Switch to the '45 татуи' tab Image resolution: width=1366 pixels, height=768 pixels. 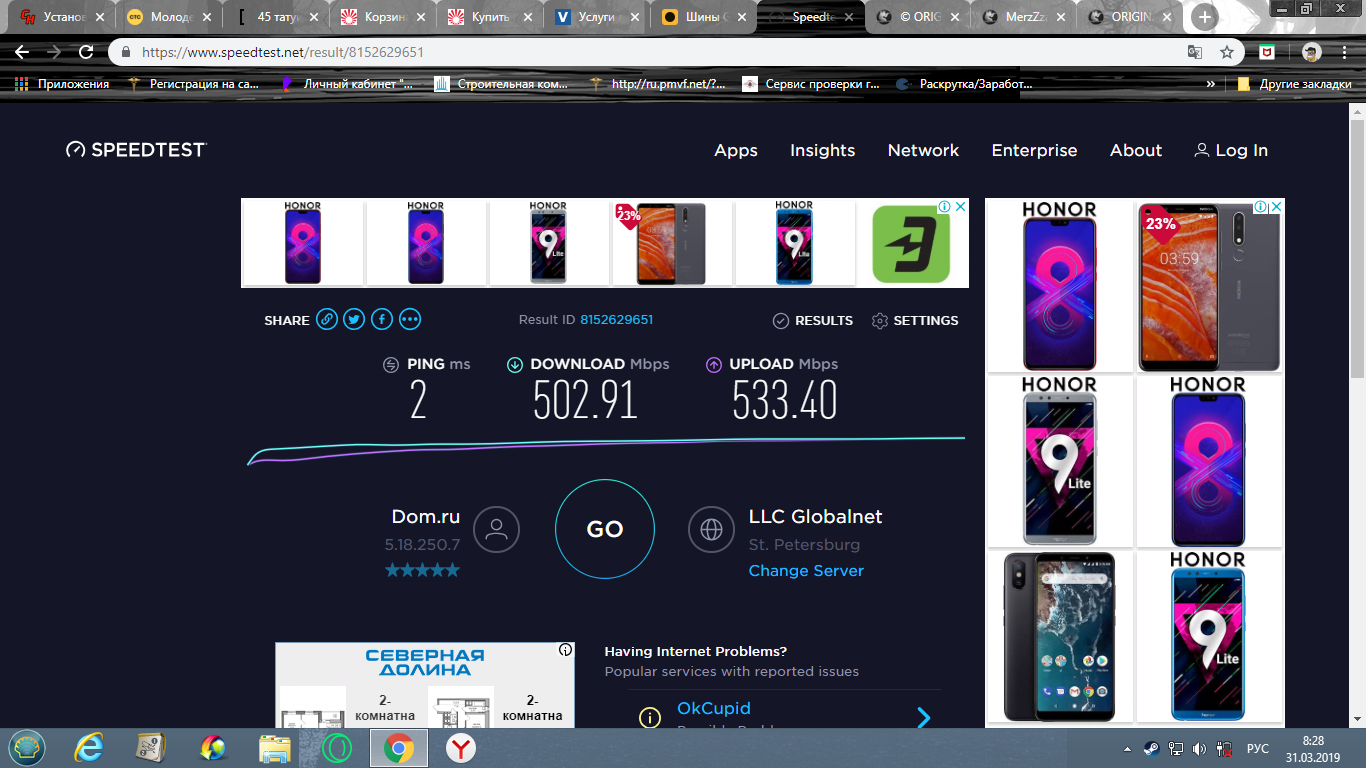tap(277, 17)
